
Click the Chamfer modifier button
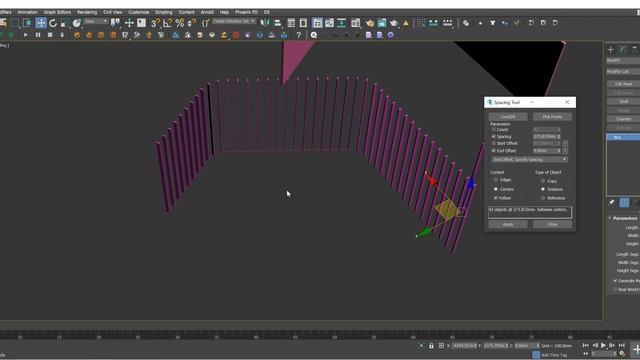624,119
